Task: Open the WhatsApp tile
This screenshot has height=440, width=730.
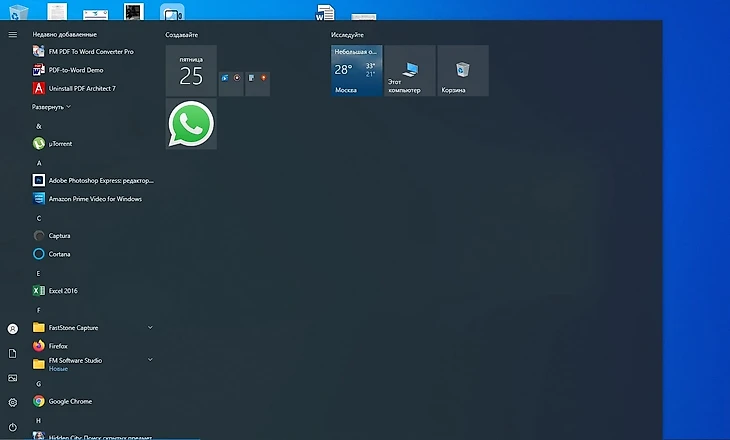Action: tap(191, 124)
